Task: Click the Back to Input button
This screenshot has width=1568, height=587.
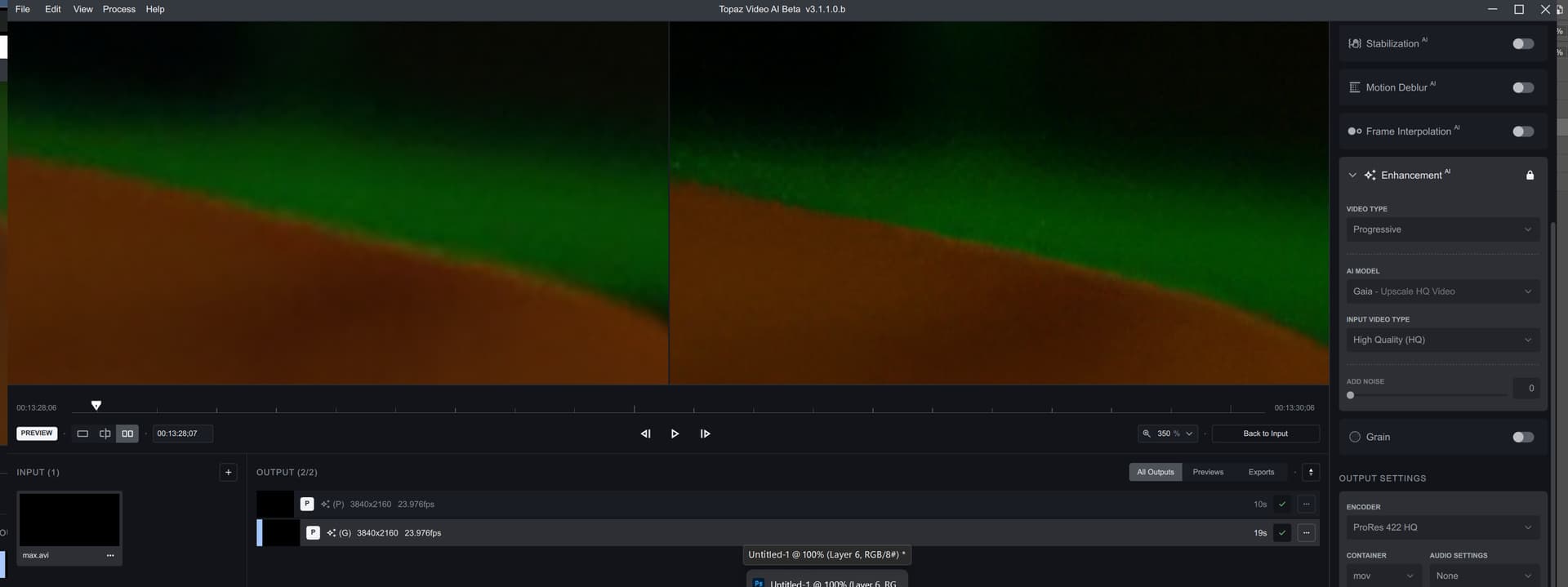Action: click(1264, 434)
